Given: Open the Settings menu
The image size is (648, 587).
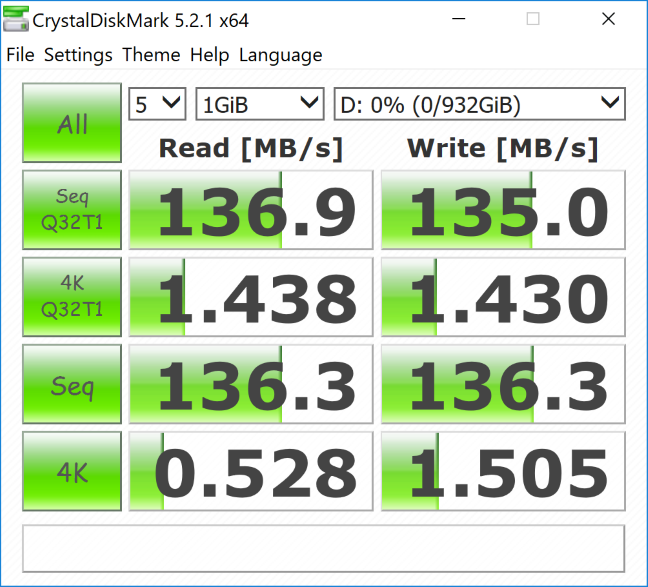Looking at the screenshot, I should (x=78, y=55).
